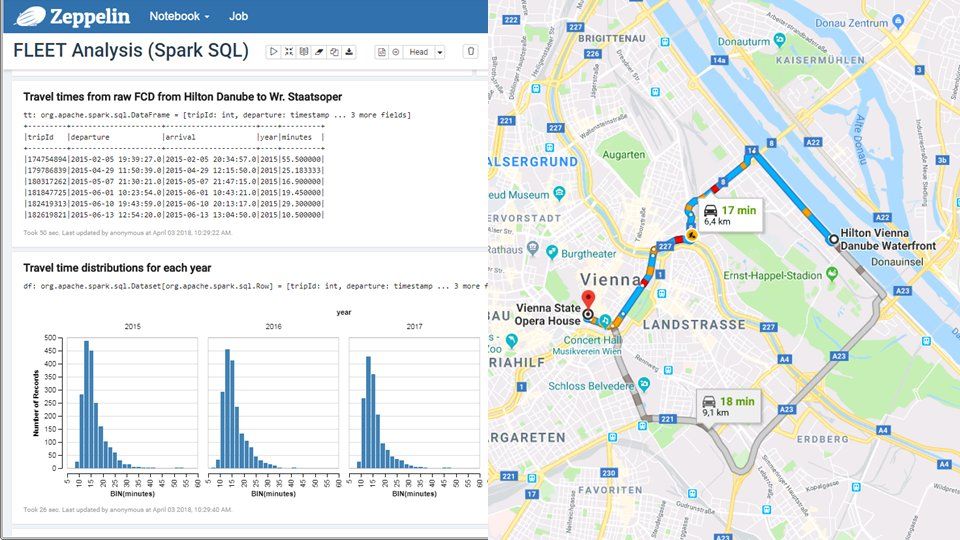This screenshot has width=960, height=540.
Task: Export this note with the download icon
Action: pos(349,52)
